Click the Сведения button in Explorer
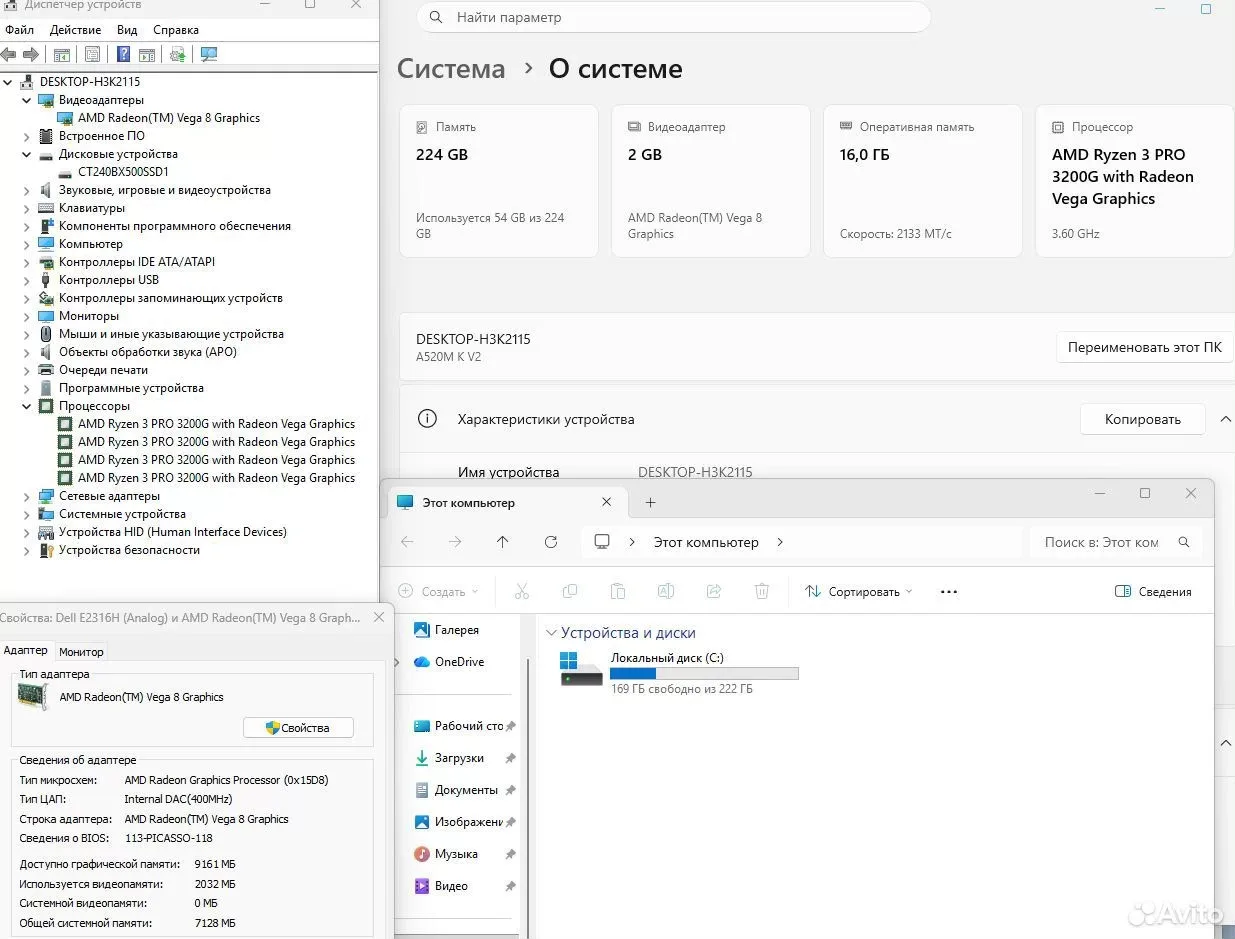Image resolution: width=1235 pixels, height=939 pixels. tap(1154, 592)
